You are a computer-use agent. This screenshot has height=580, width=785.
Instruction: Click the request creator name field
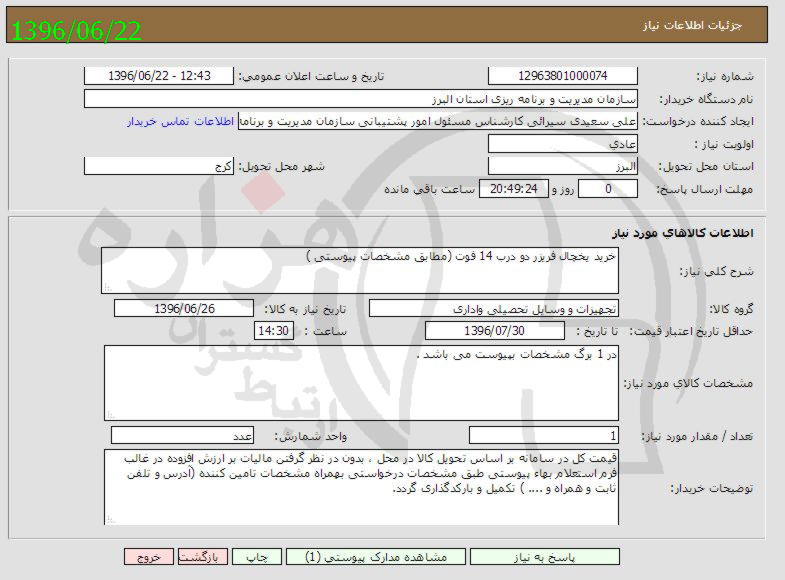pos(438,122)
